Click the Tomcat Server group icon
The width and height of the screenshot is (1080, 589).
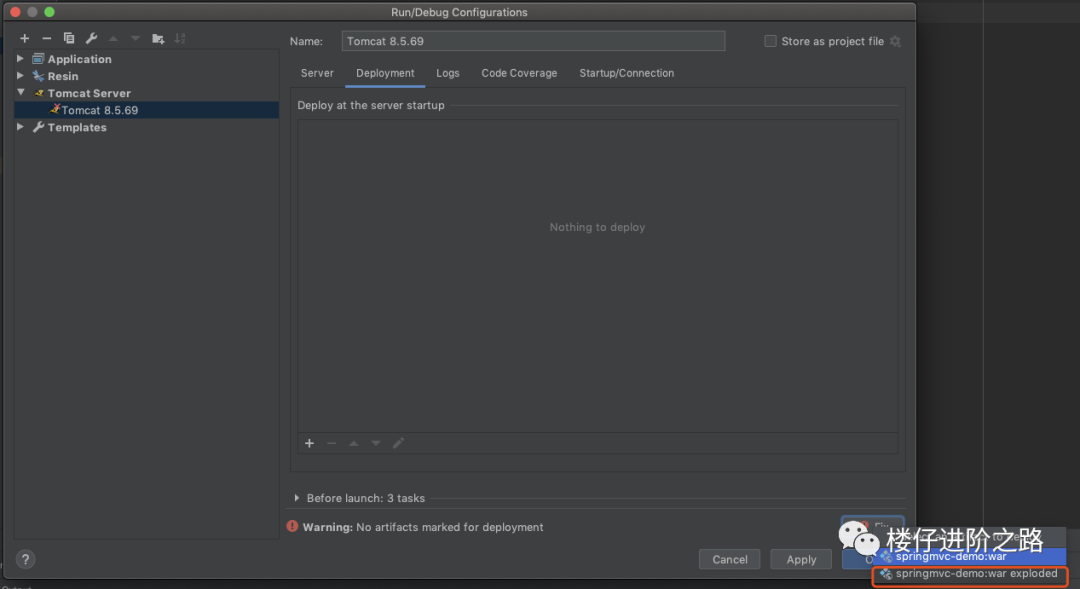39,93
